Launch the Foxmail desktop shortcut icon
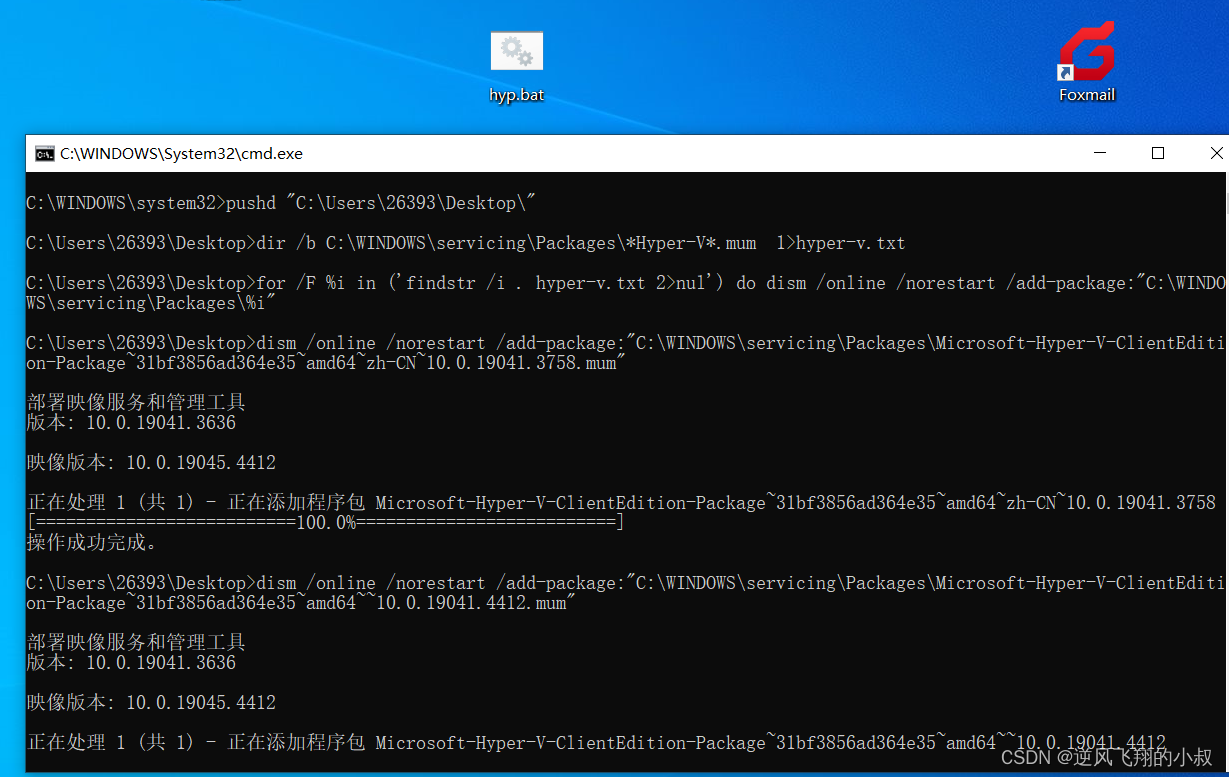 click(x=1087, y=52)
